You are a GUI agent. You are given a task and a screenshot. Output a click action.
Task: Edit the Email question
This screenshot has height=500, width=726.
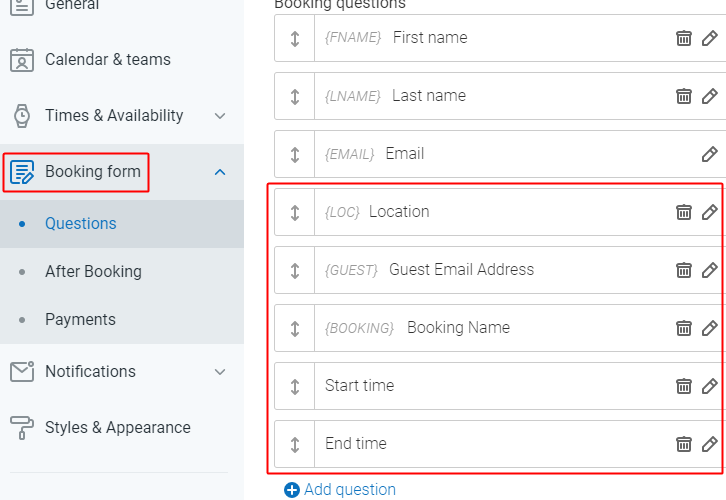tap(709, 154)
